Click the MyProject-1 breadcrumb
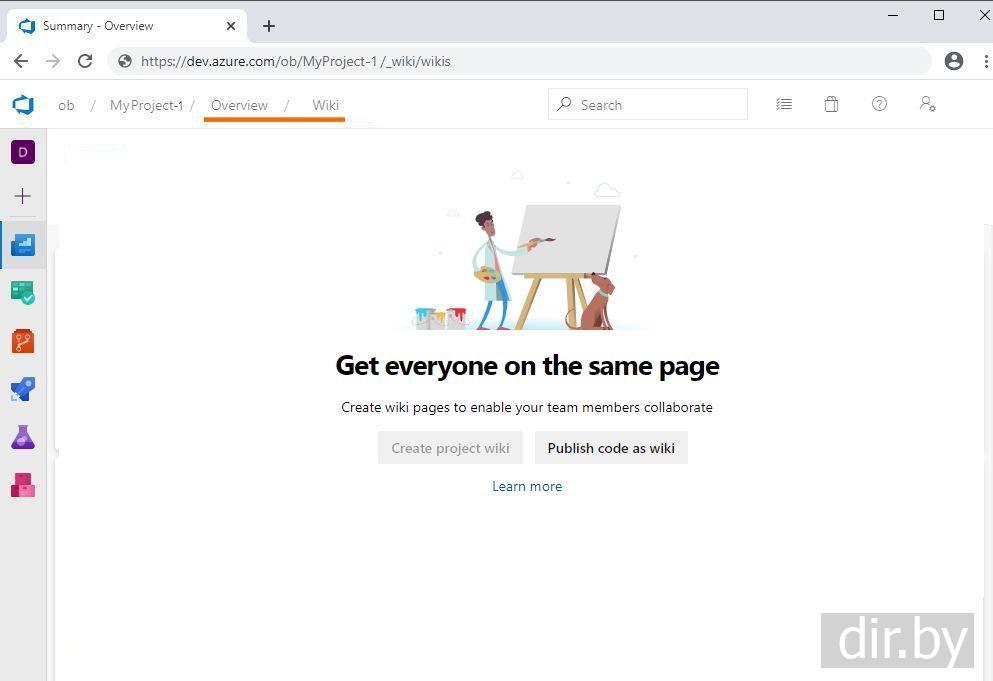Image resolution: width=993 pixels, height=681 pixels. pos(146,105)
